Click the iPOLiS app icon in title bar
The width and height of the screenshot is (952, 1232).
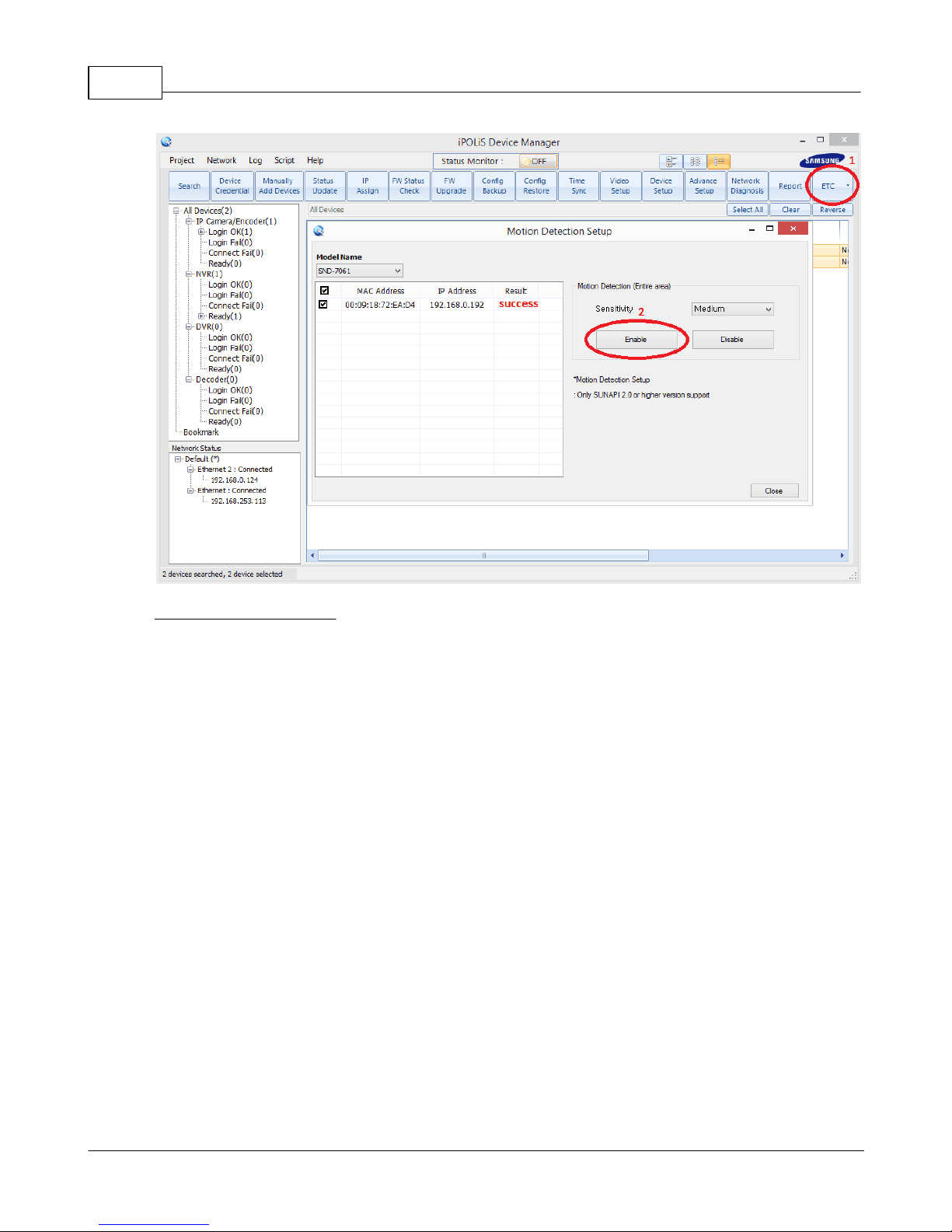(166, 141)
